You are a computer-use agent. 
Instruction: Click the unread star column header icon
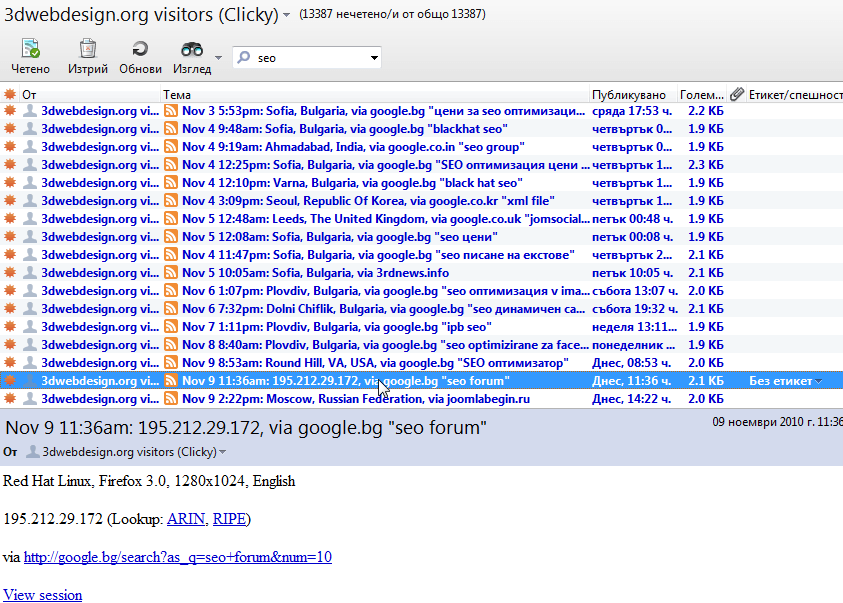click(x=10, y=94)
